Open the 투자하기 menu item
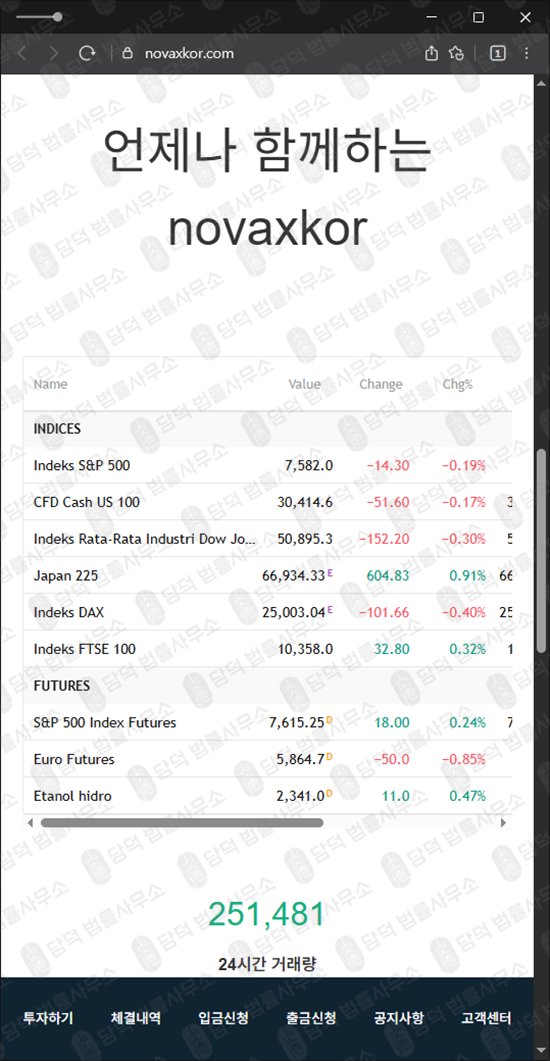The width and height of the screenshot is (550, 1061). pos(48,1017)
